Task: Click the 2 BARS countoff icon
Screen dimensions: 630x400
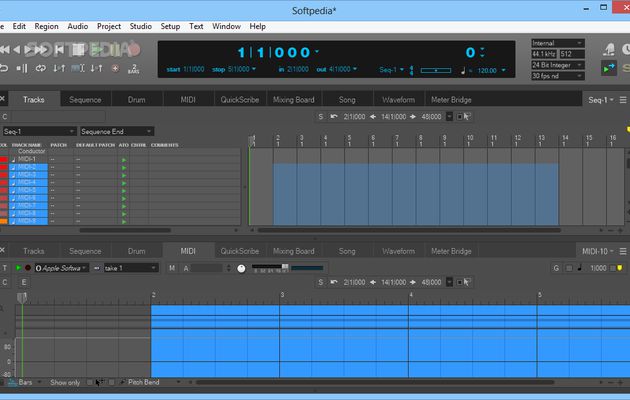Action: tap(134, 69)
